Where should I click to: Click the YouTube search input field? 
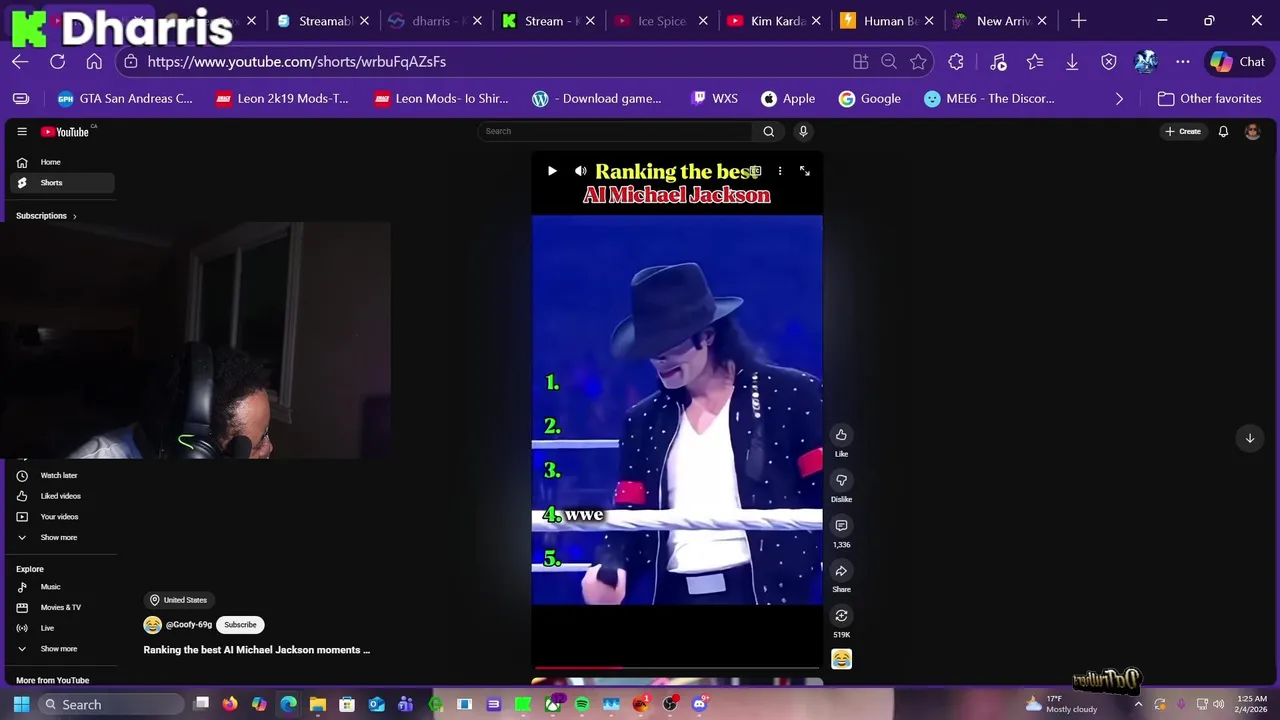pos(616,131)
